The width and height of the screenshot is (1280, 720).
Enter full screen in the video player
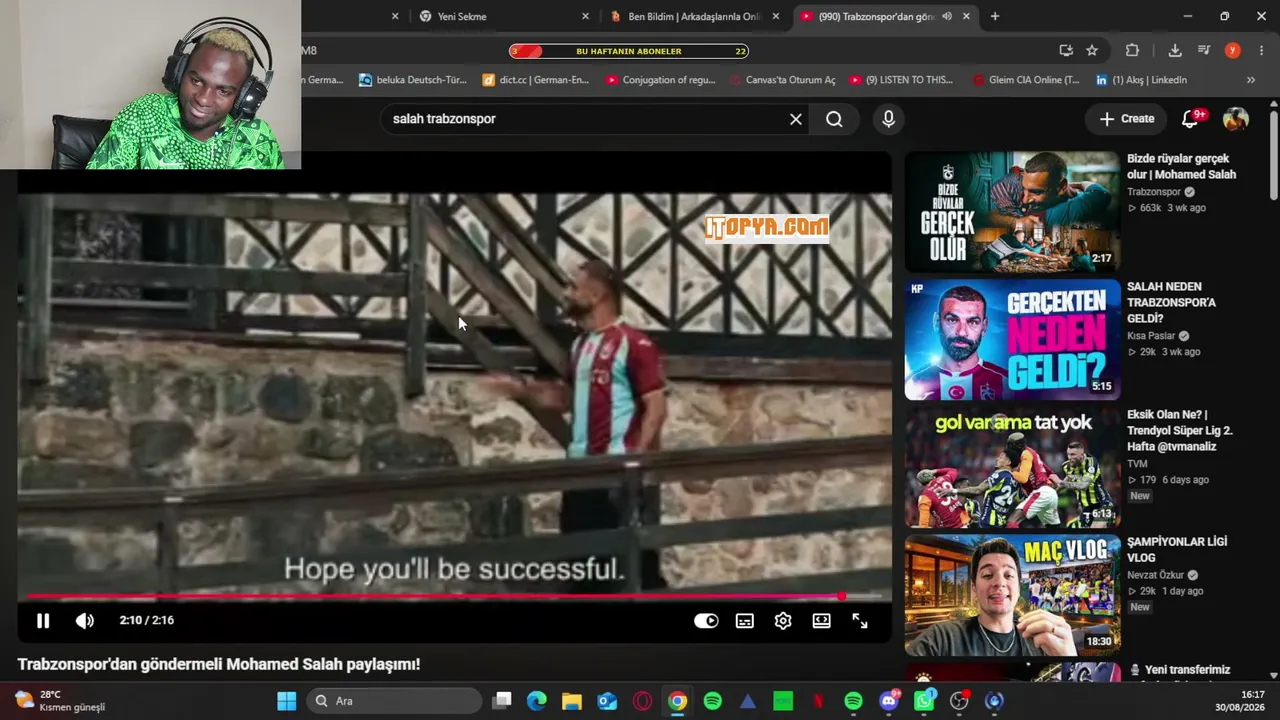point(860,621)
